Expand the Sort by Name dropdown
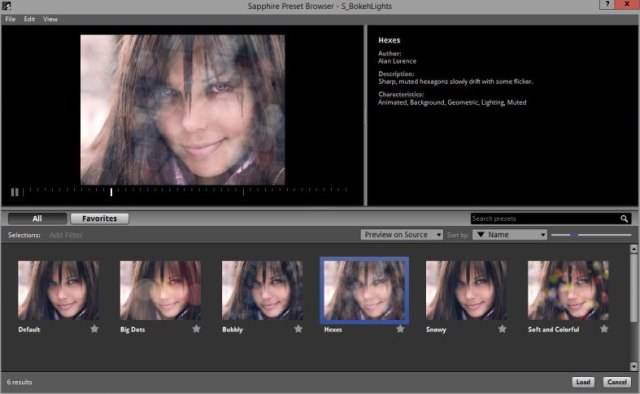Screen dimensions: 640x394 coord(510,235)
